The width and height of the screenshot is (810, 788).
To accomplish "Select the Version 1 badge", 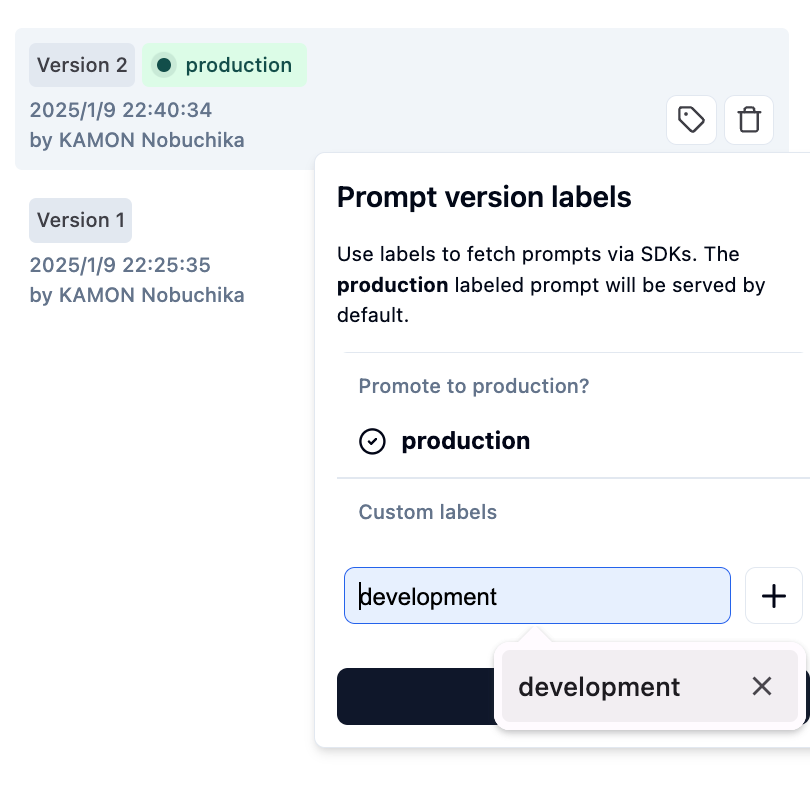I will 80,220.
